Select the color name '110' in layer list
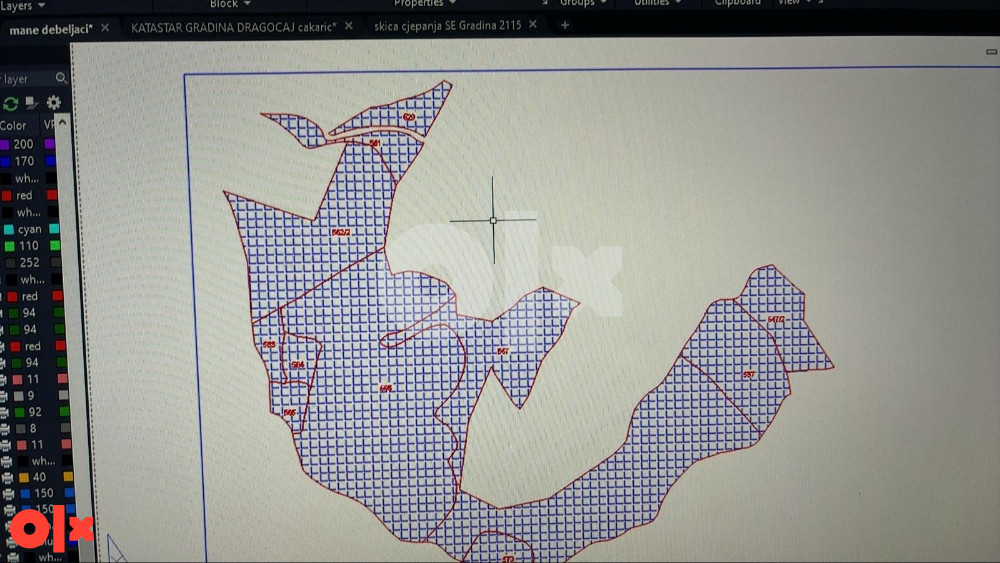Viewport: 1000px width, 563px height. pyautogui.click(x=28, y=246)
